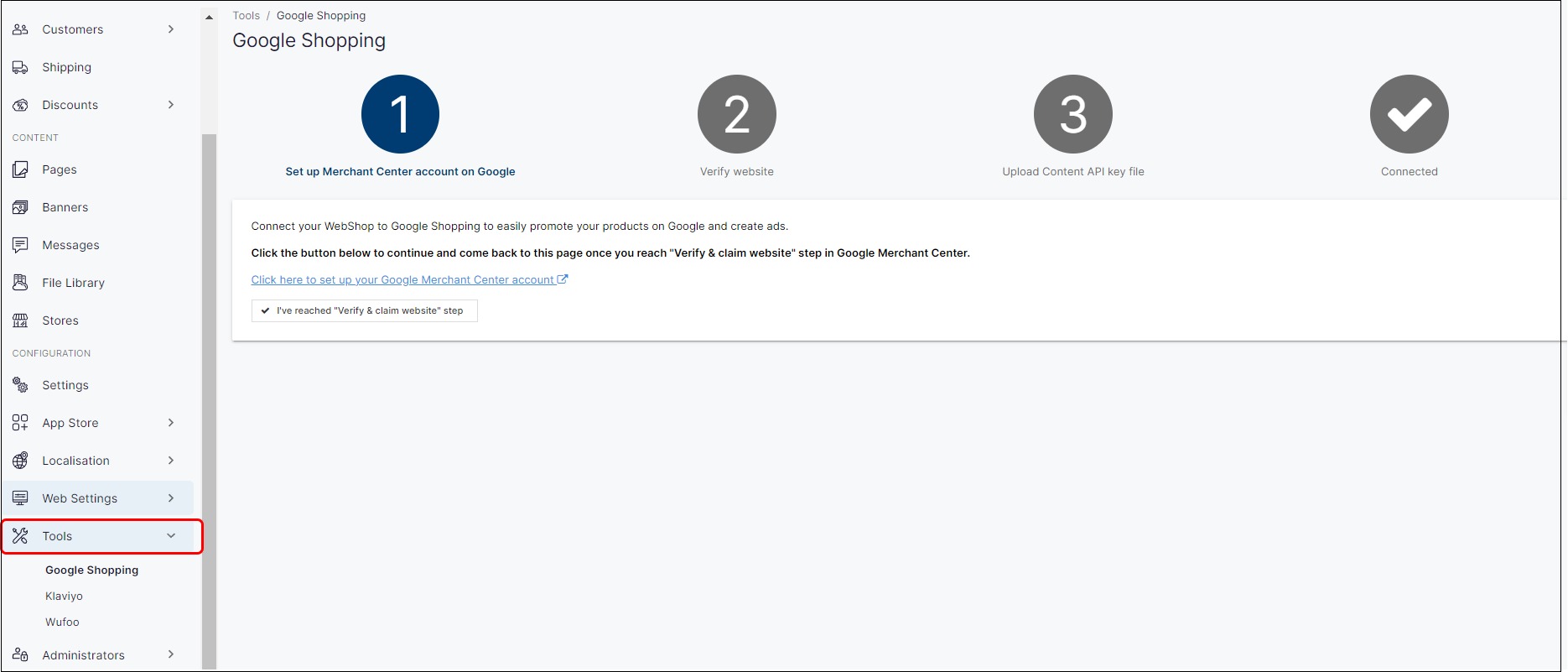Select step 2 Verify website circle
This screenshot has width=1568, height=672.
click(x=736, y=114)
